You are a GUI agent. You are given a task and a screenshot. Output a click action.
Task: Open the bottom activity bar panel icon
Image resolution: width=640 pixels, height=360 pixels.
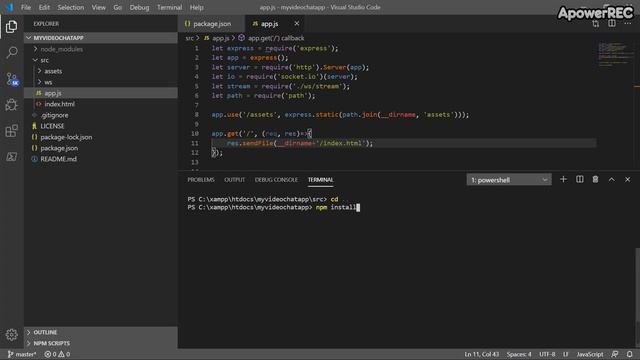[x=11, y=157]
